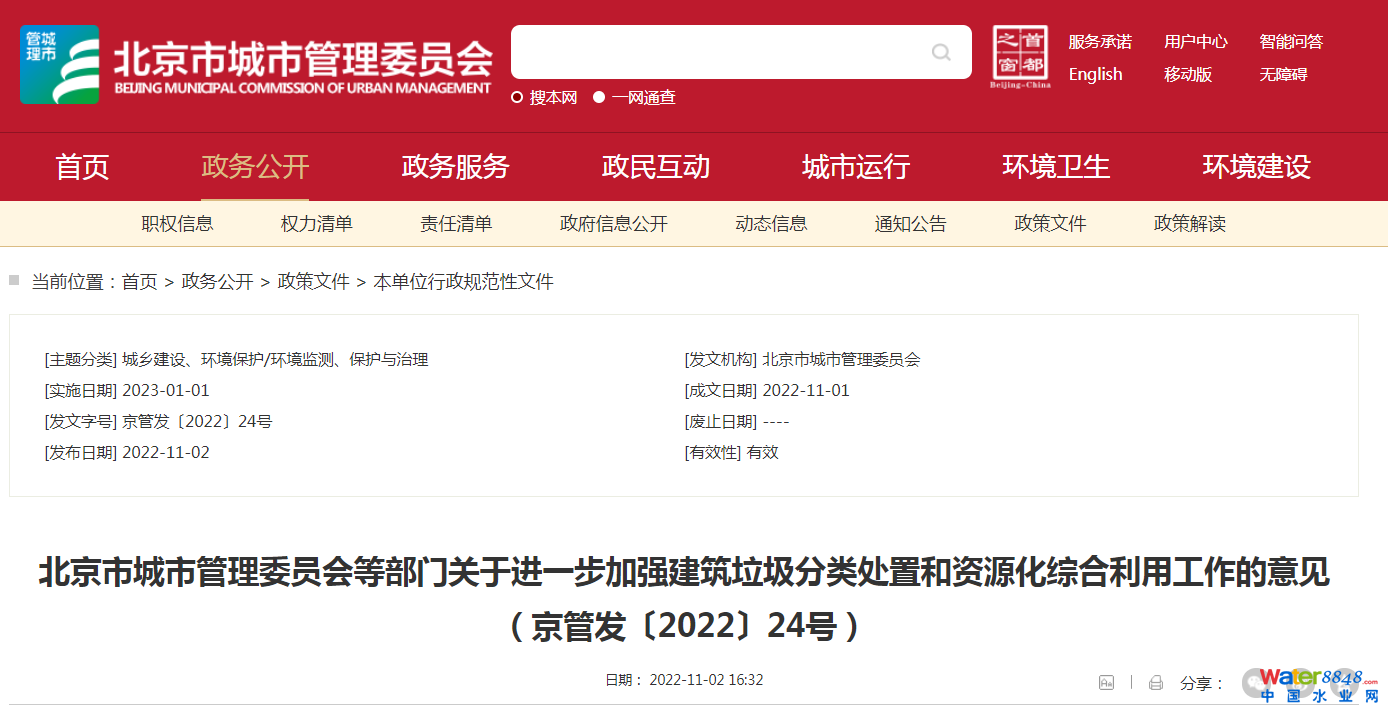Open the 首都之窗 Beijing-China seal icon

[x=1020, y=57]
